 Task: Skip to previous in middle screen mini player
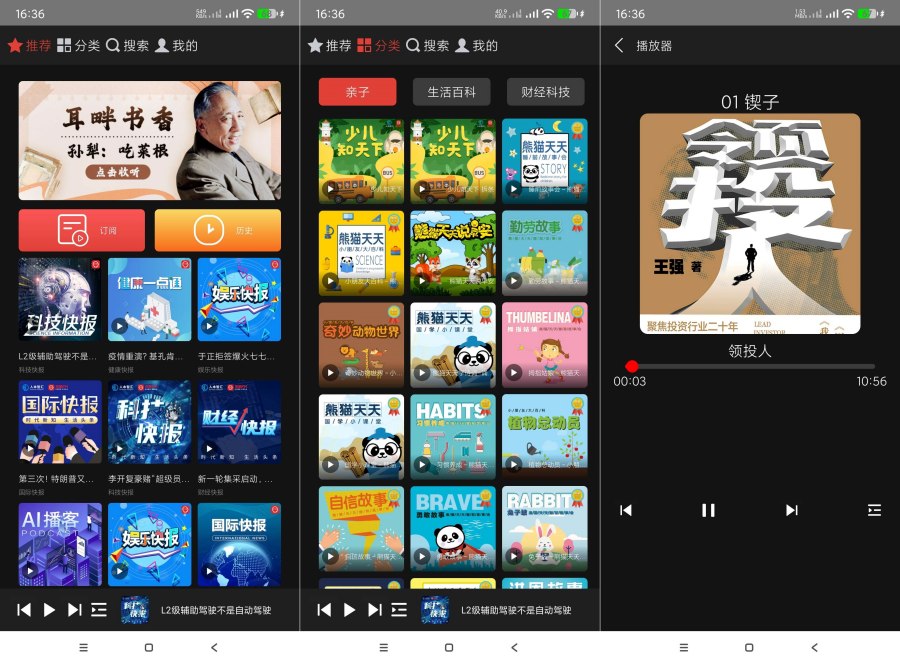point(324,610)
